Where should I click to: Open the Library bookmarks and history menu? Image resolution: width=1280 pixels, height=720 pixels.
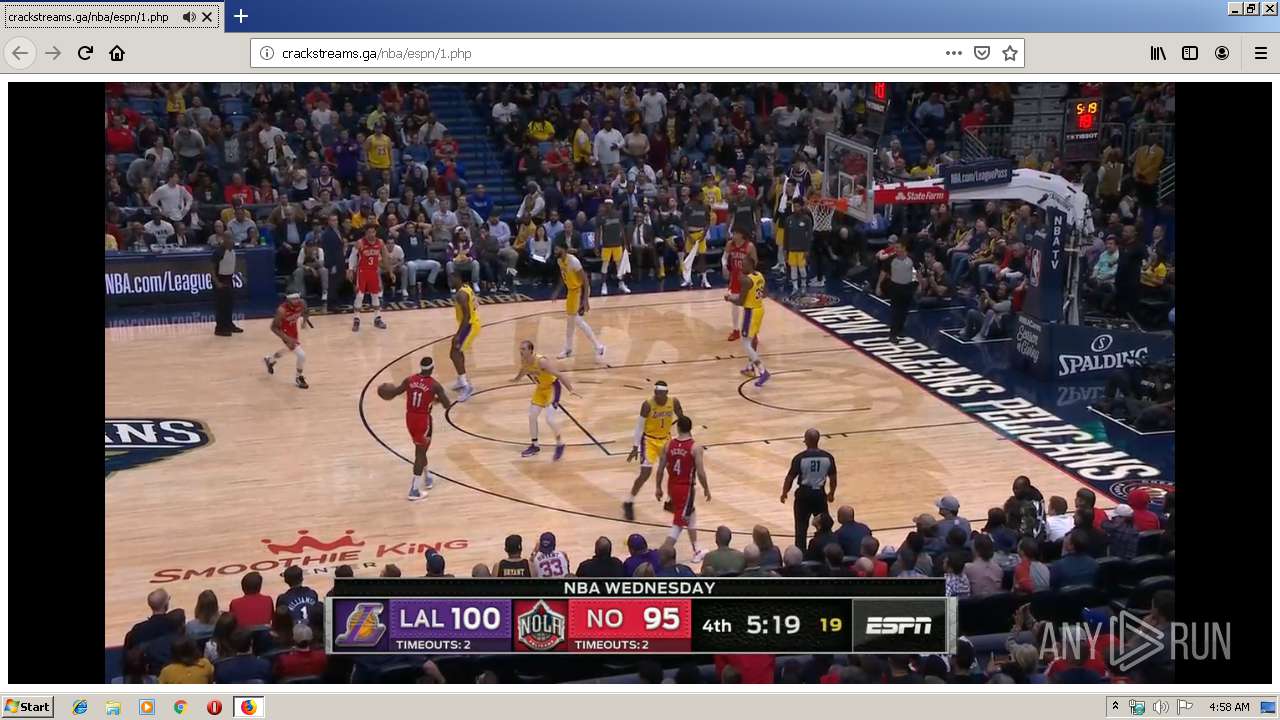tap(1158, 53)
